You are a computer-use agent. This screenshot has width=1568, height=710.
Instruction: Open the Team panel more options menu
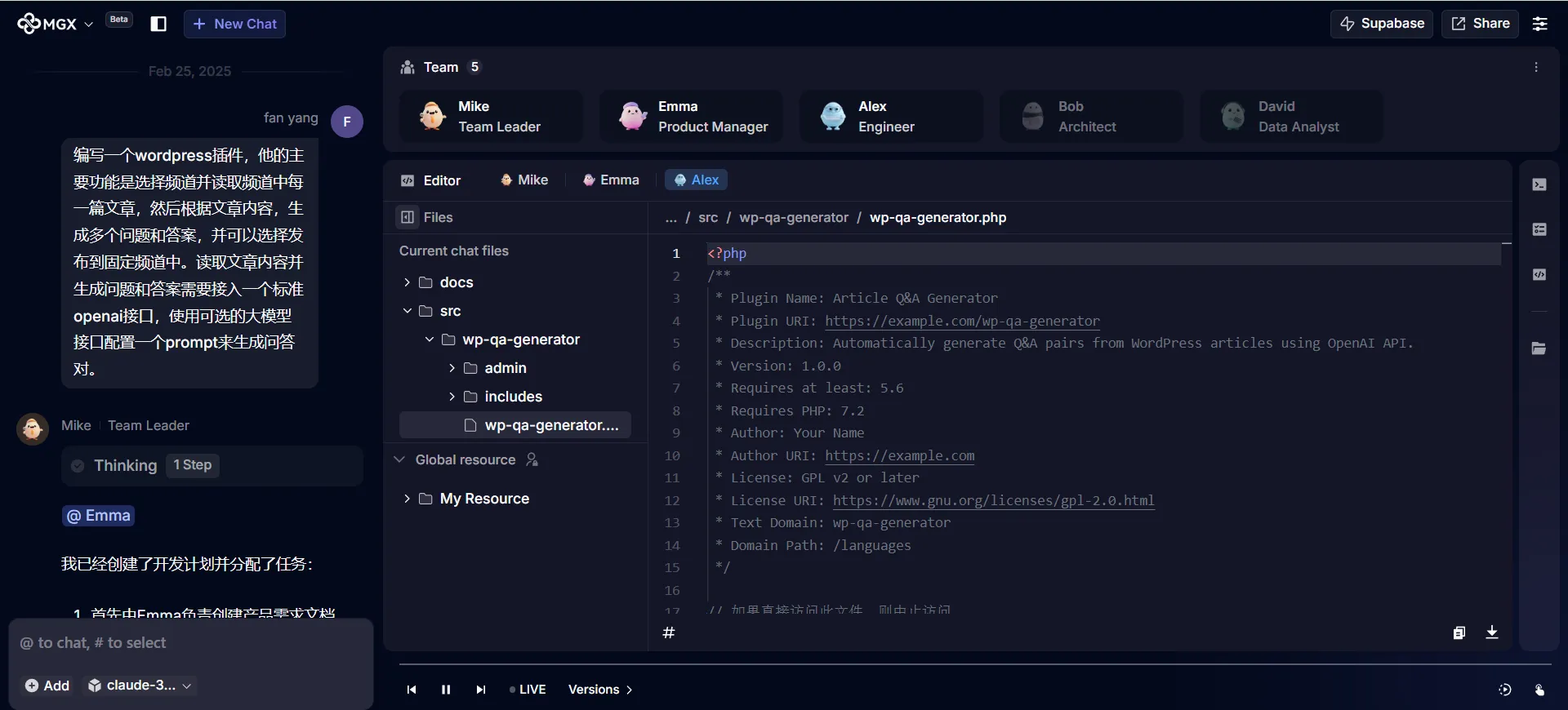coord(1536,67)
